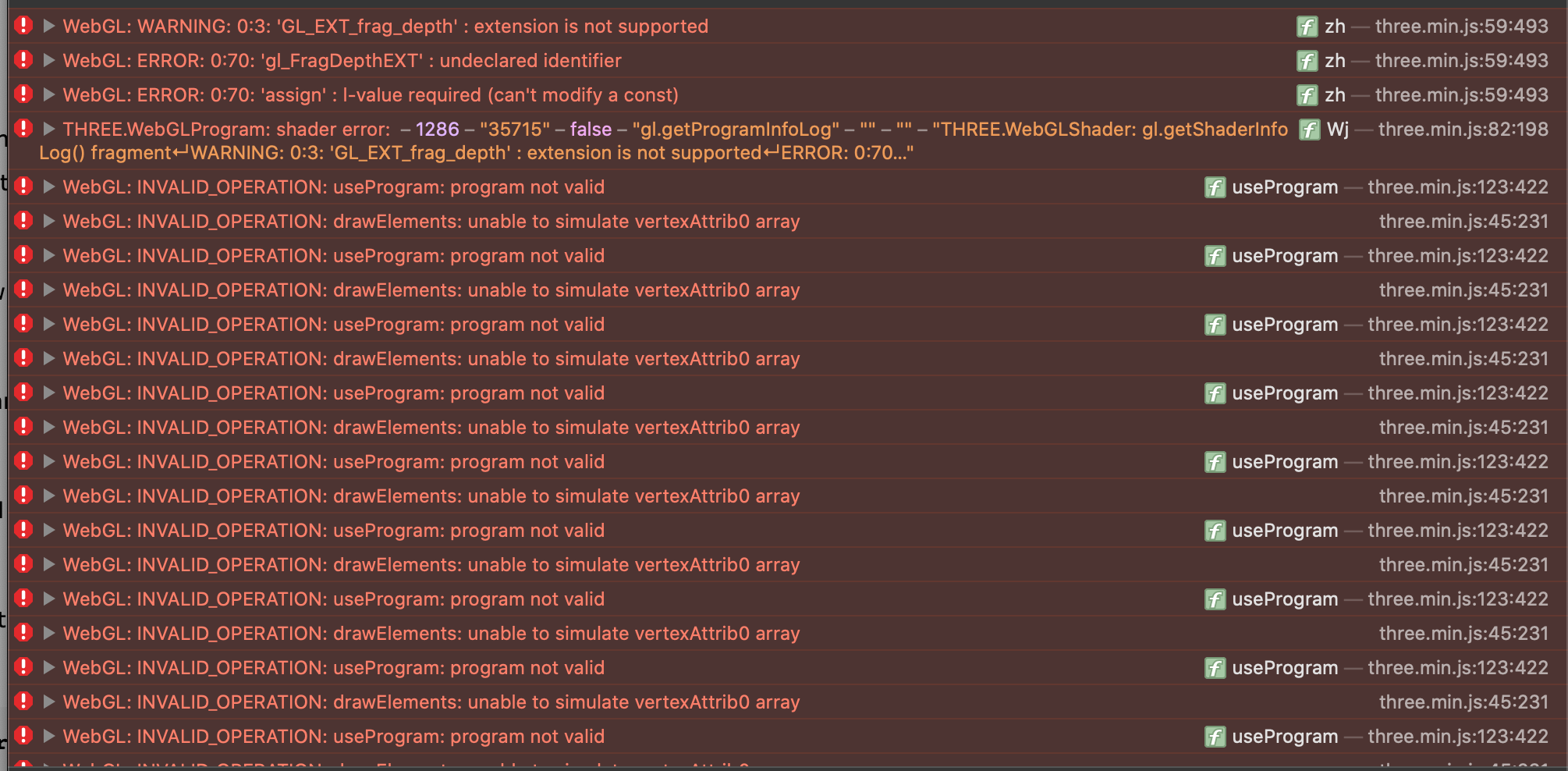Click the function badge next to useProgram on first INVALID_OPERATION error
The image size is (1568, 771).
[x=1215, y=187]
